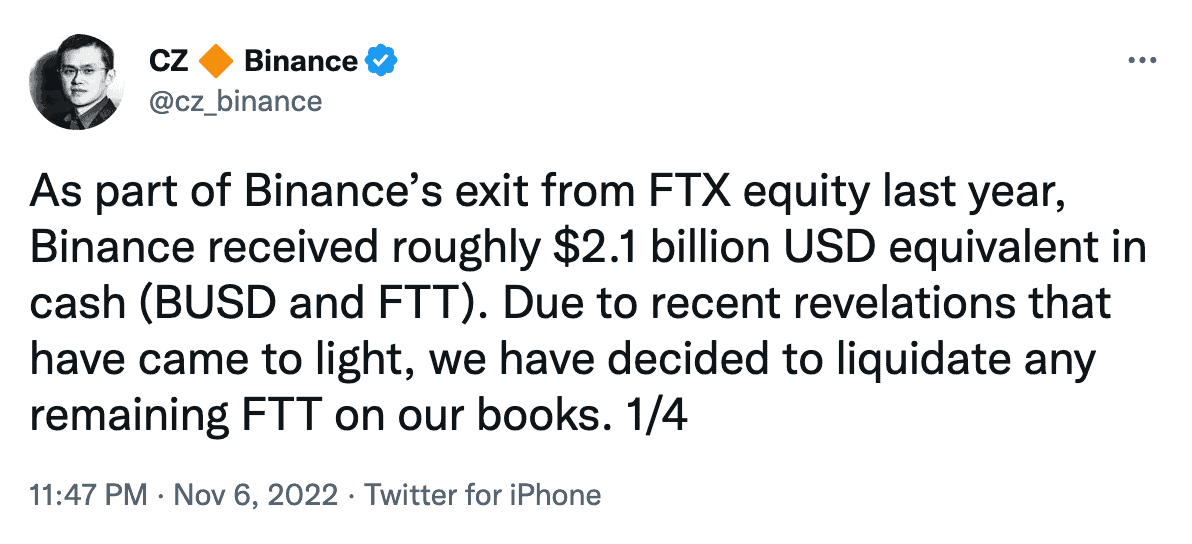Screen dimensions: 1192x544
Task: Open the "Twitter for iPhone" source link
Action: [482, 494]
